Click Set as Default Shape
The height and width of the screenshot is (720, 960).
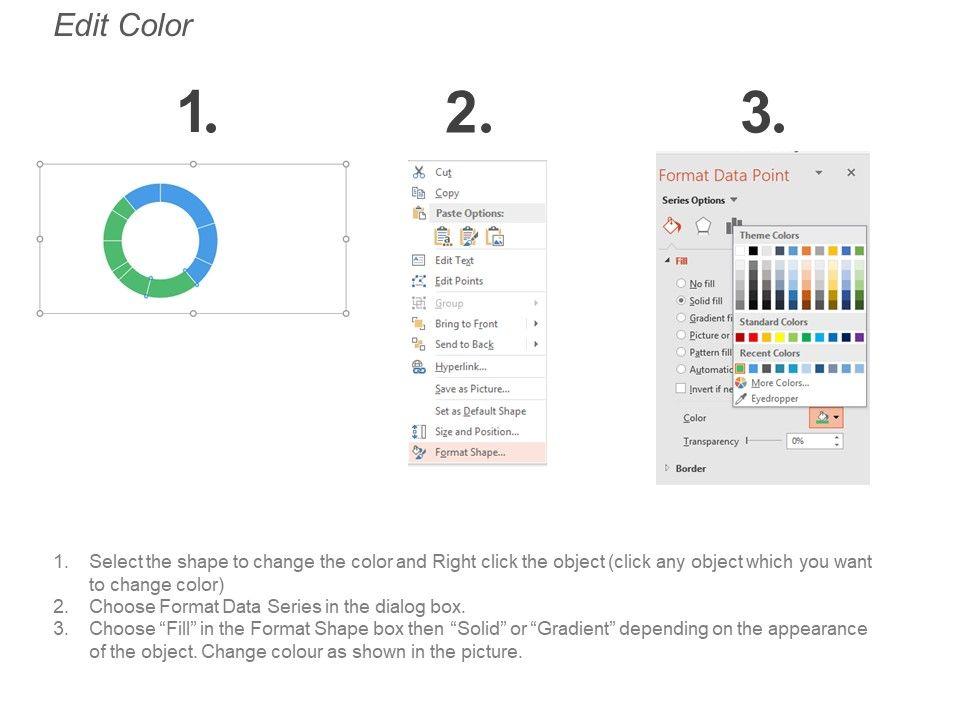[x=480, y=411]
